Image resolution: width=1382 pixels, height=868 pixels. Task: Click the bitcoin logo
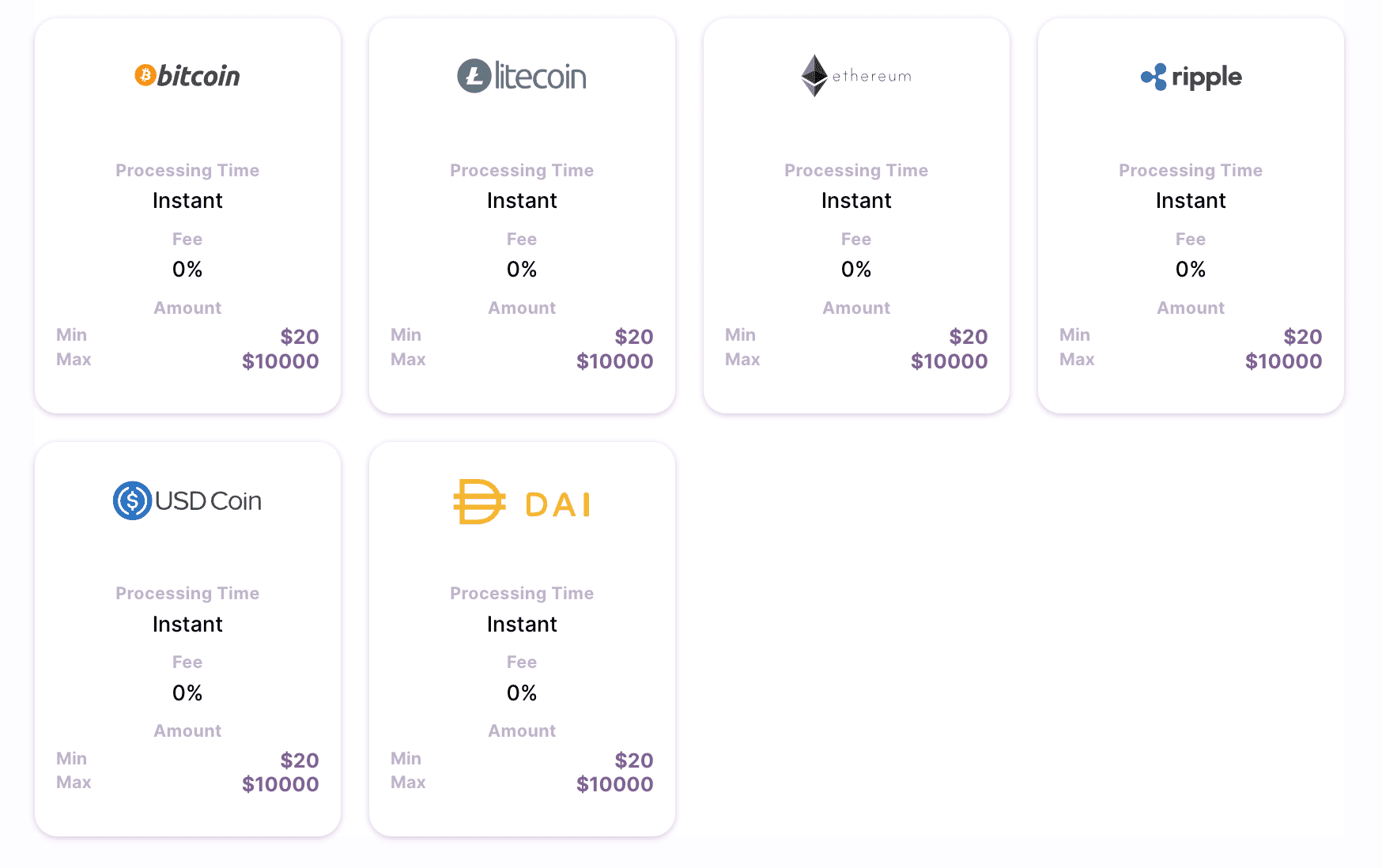(187, 76)
